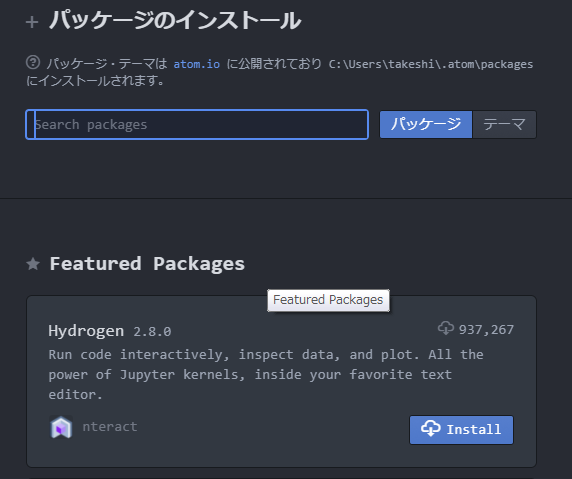
Task: Install the Hydrogen package
Action: coord(461,430)
